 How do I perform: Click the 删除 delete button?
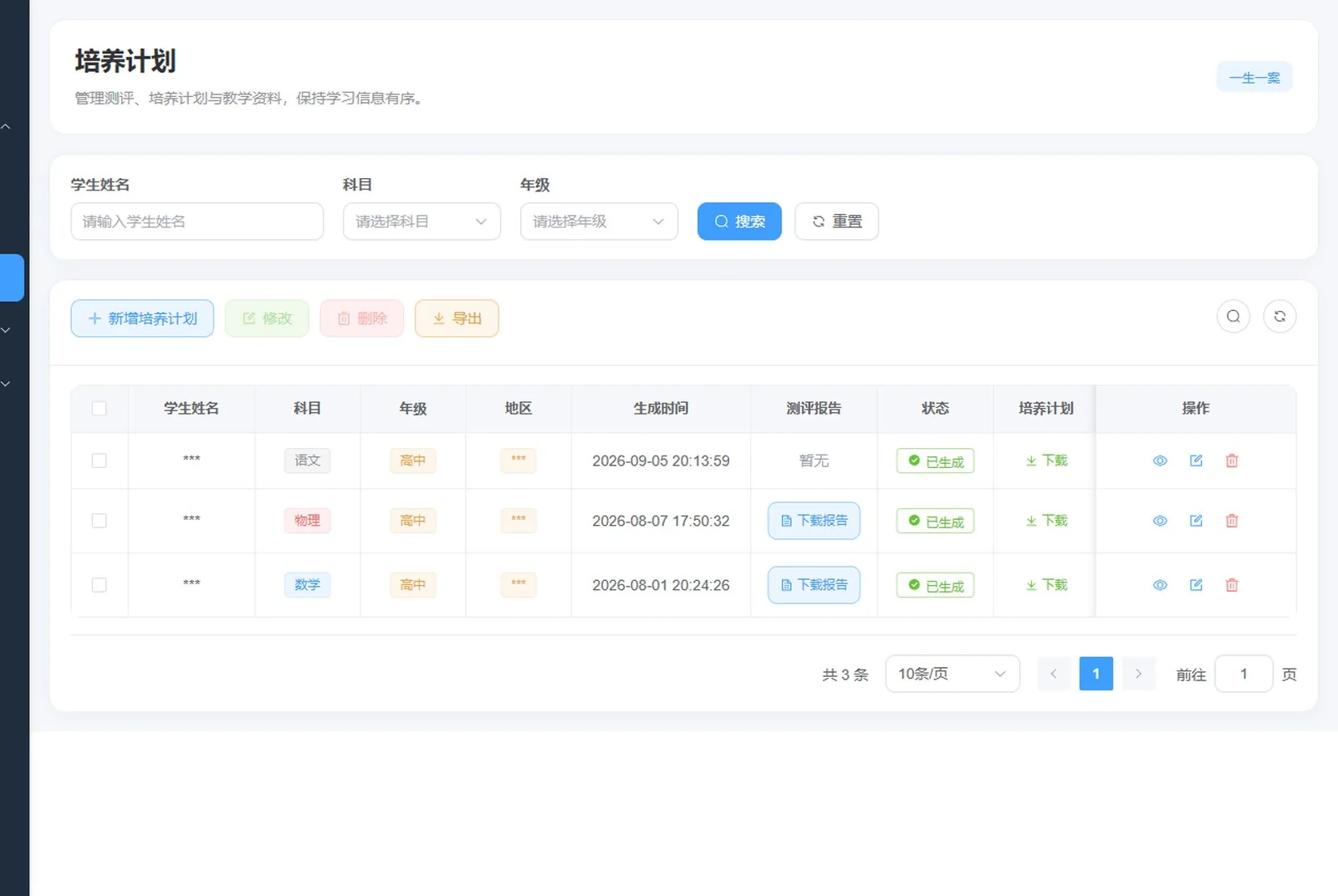(362, 318)
